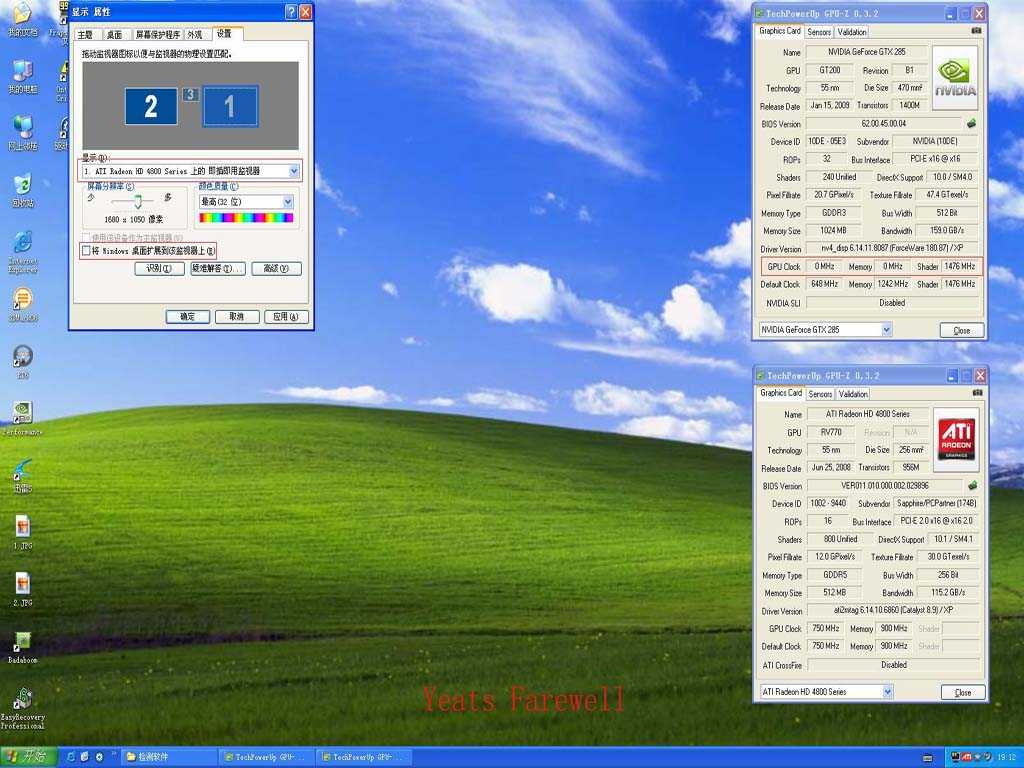Screen dimensions: 1024x768
Task: Open the 颜色质量 color quality dropdown
Action: tap(288, 202)
